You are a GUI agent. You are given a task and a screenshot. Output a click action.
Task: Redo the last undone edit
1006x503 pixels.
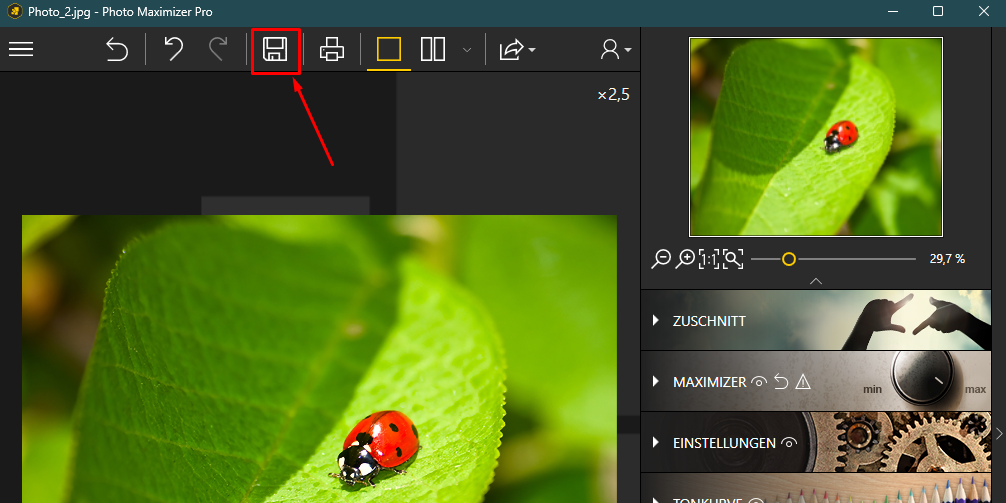tap(219, 49)
